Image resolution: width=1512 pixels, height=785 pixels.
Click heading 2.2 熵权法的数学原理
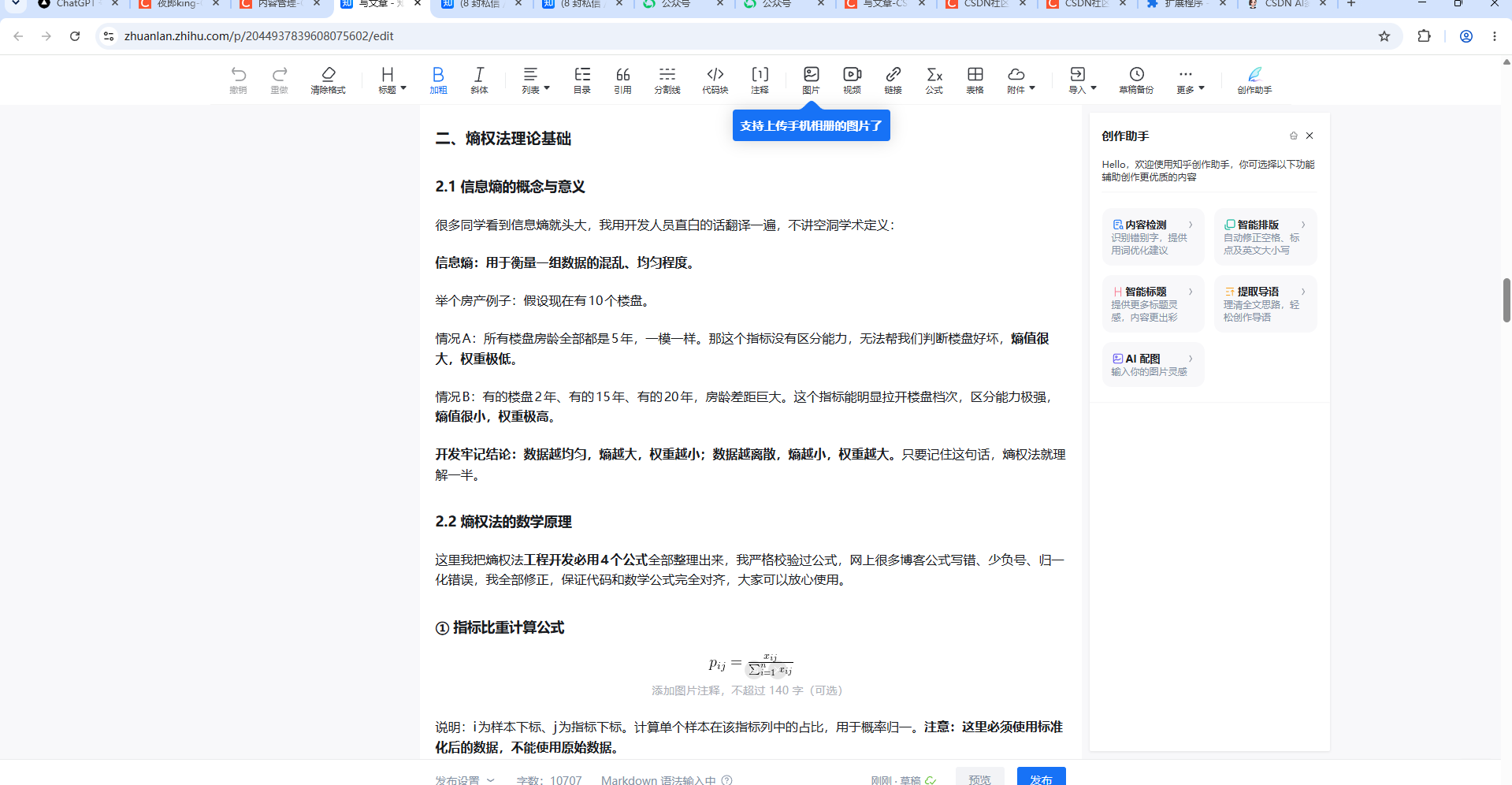[503, 522]
